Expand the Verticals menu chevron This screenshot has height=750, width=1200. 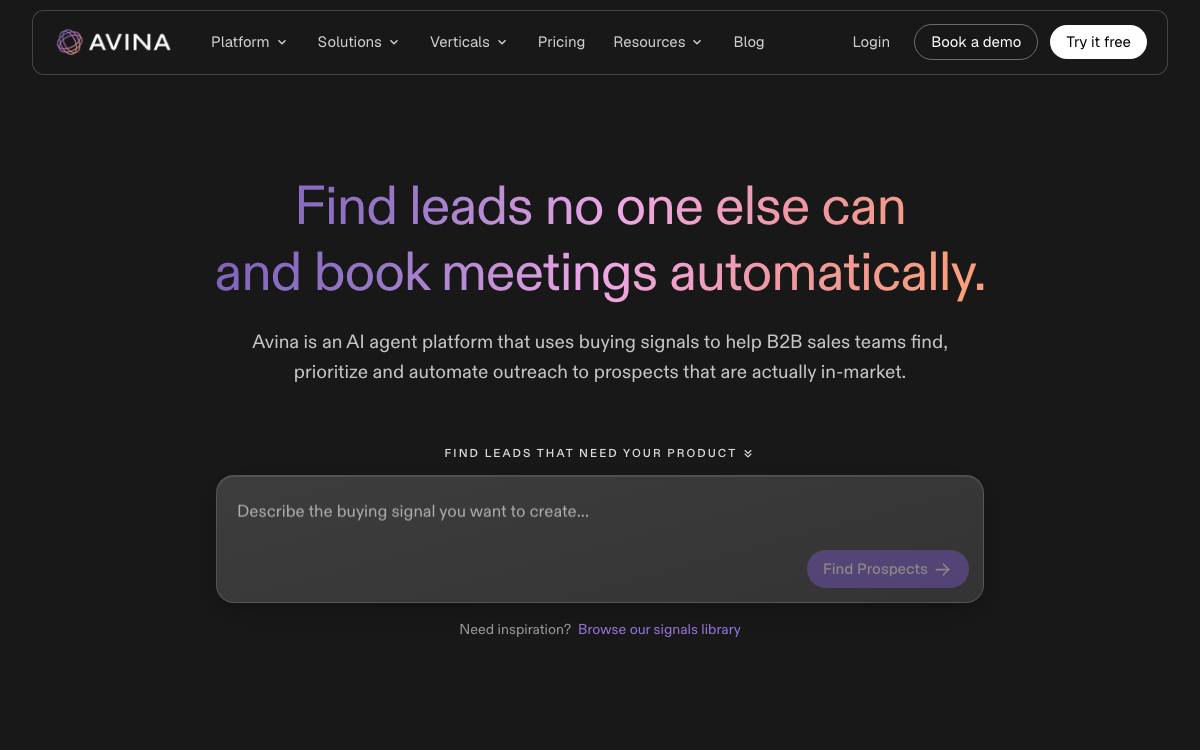[x=502, y=42]
